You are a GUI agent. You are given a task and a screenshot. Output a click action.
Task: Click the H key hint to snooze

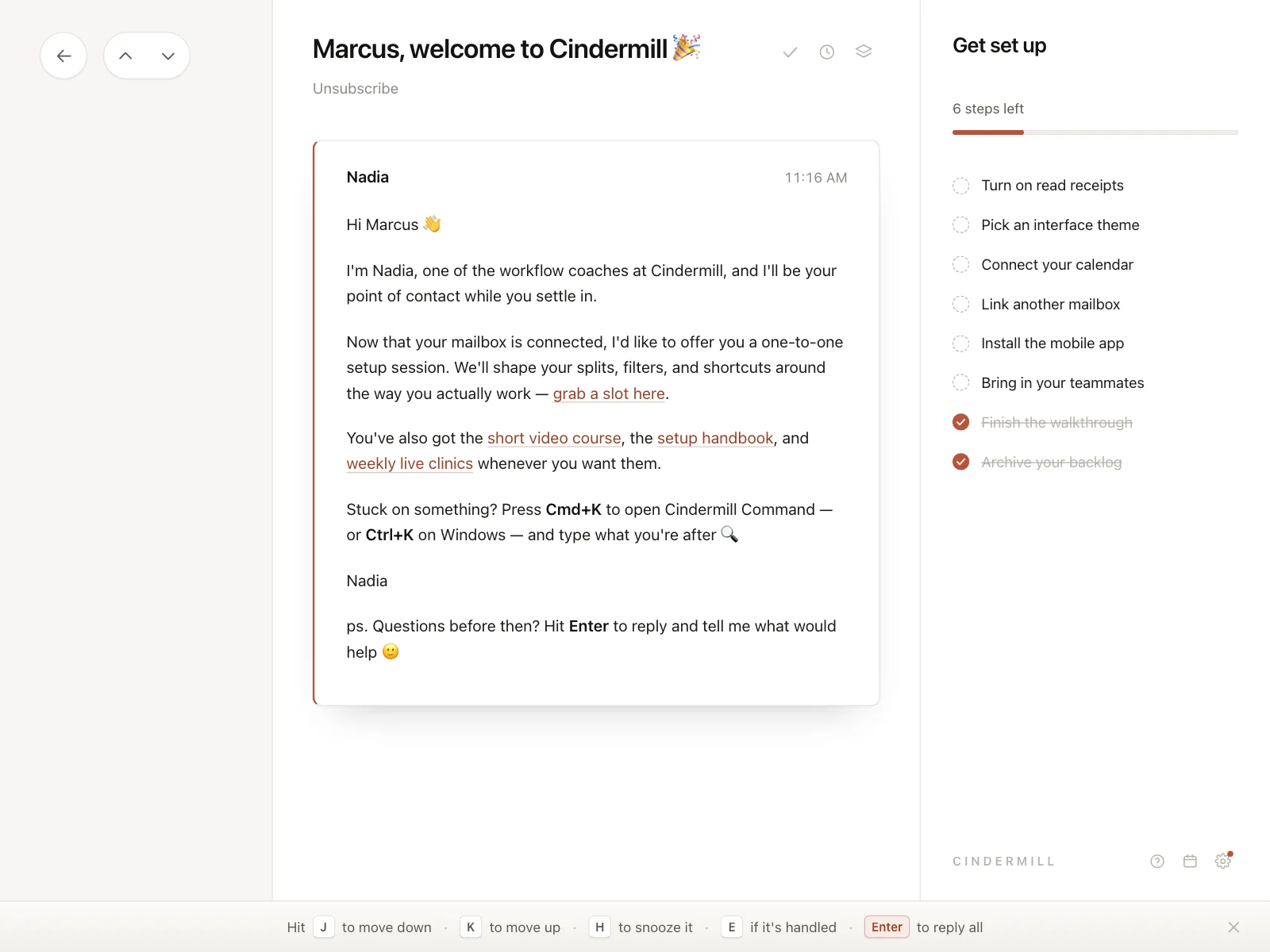pyautogui.click(x=599, y=927)
